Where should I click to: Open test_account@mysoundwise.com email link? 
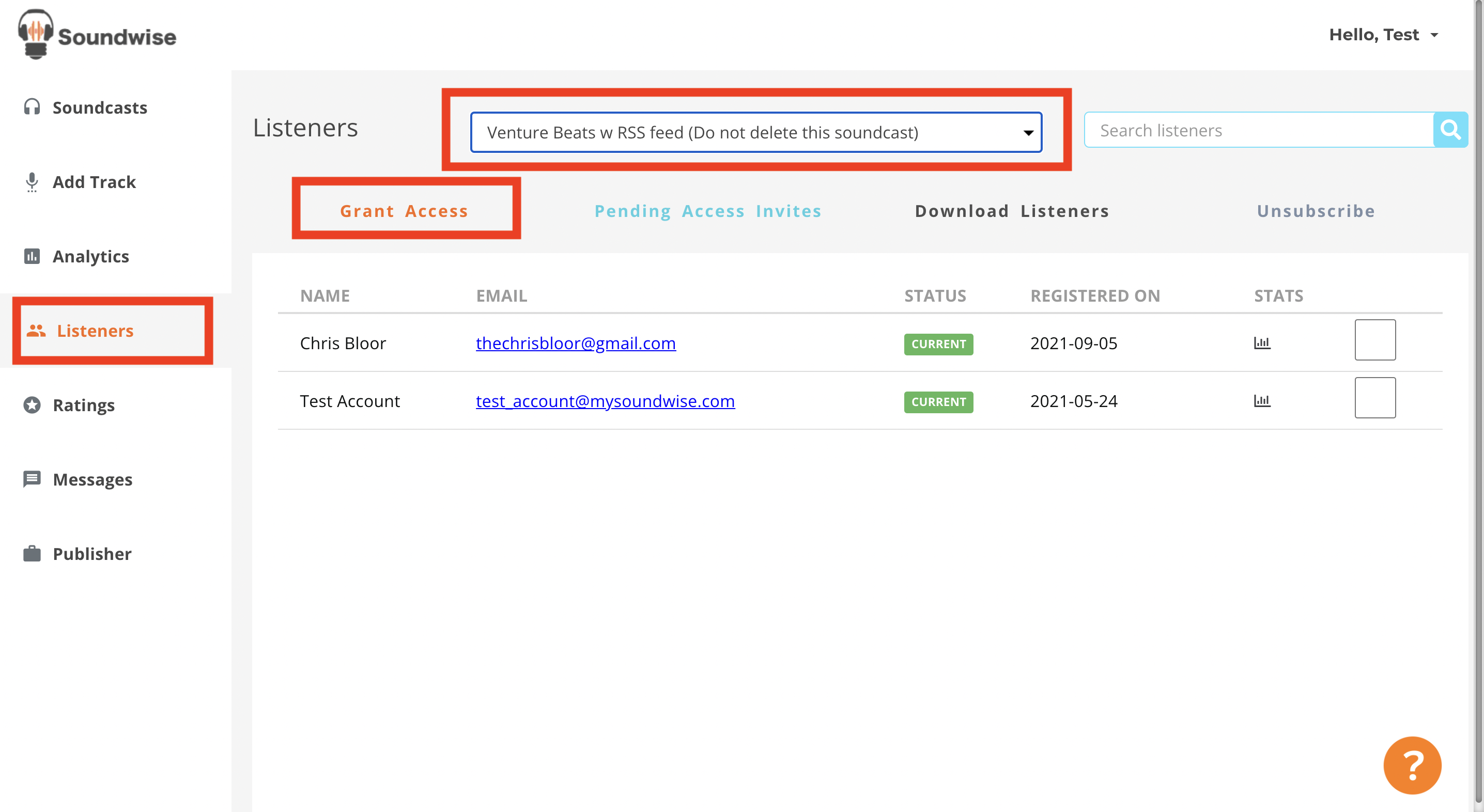605,401
